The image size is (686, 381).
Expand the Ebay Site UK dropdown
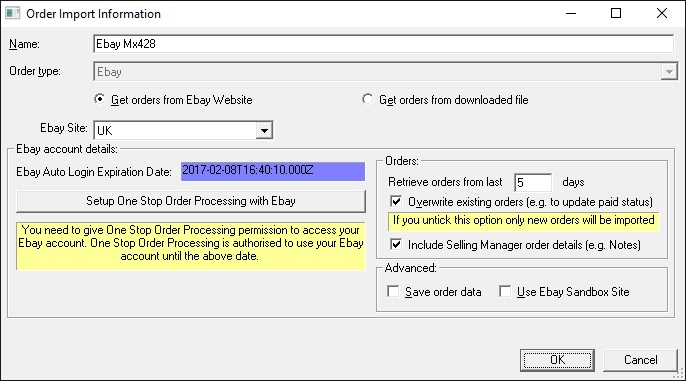click(x=264, y=130)
